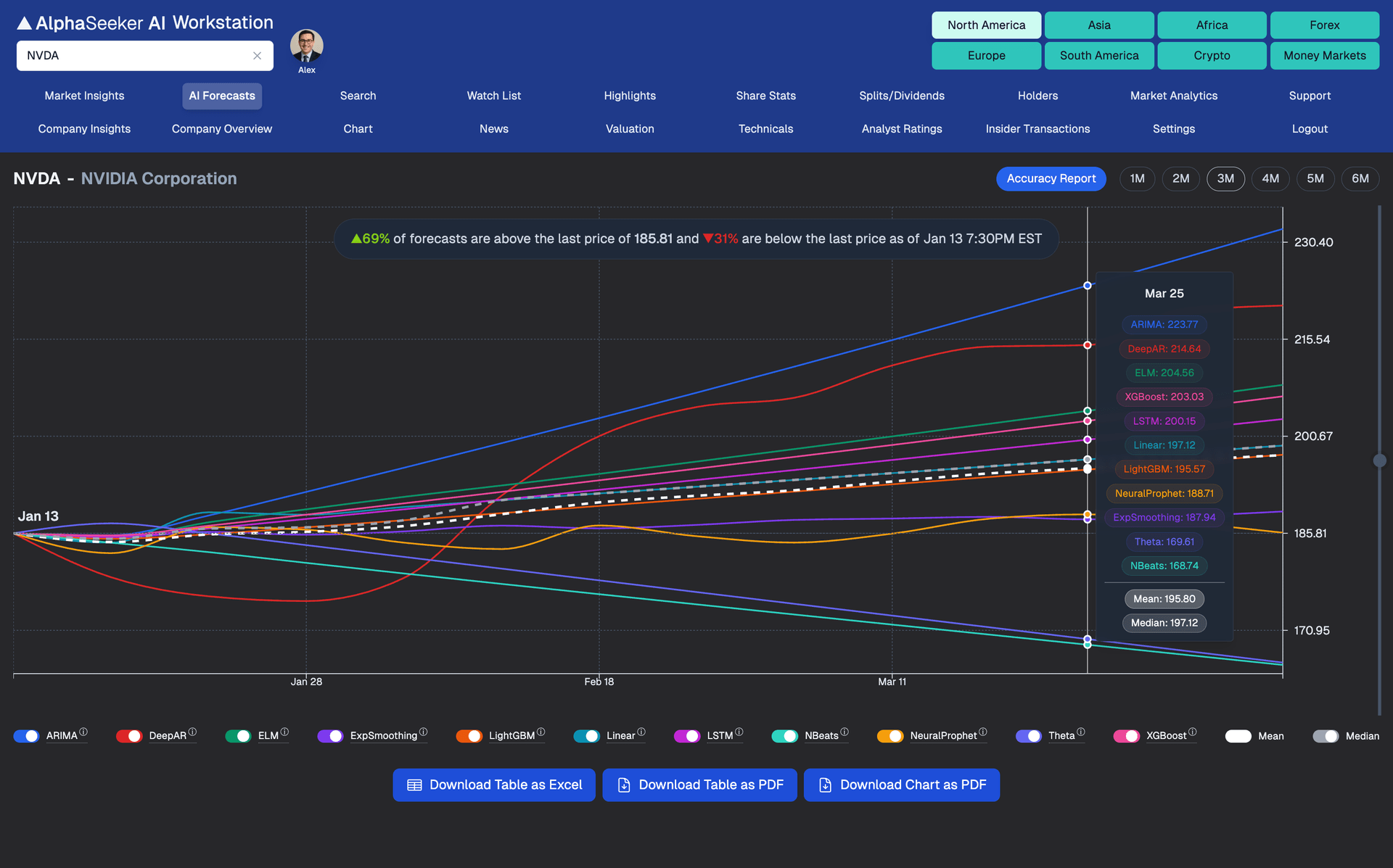1393x868 pixels.
Task: Click inside the ticker search field
Action: 131,55
